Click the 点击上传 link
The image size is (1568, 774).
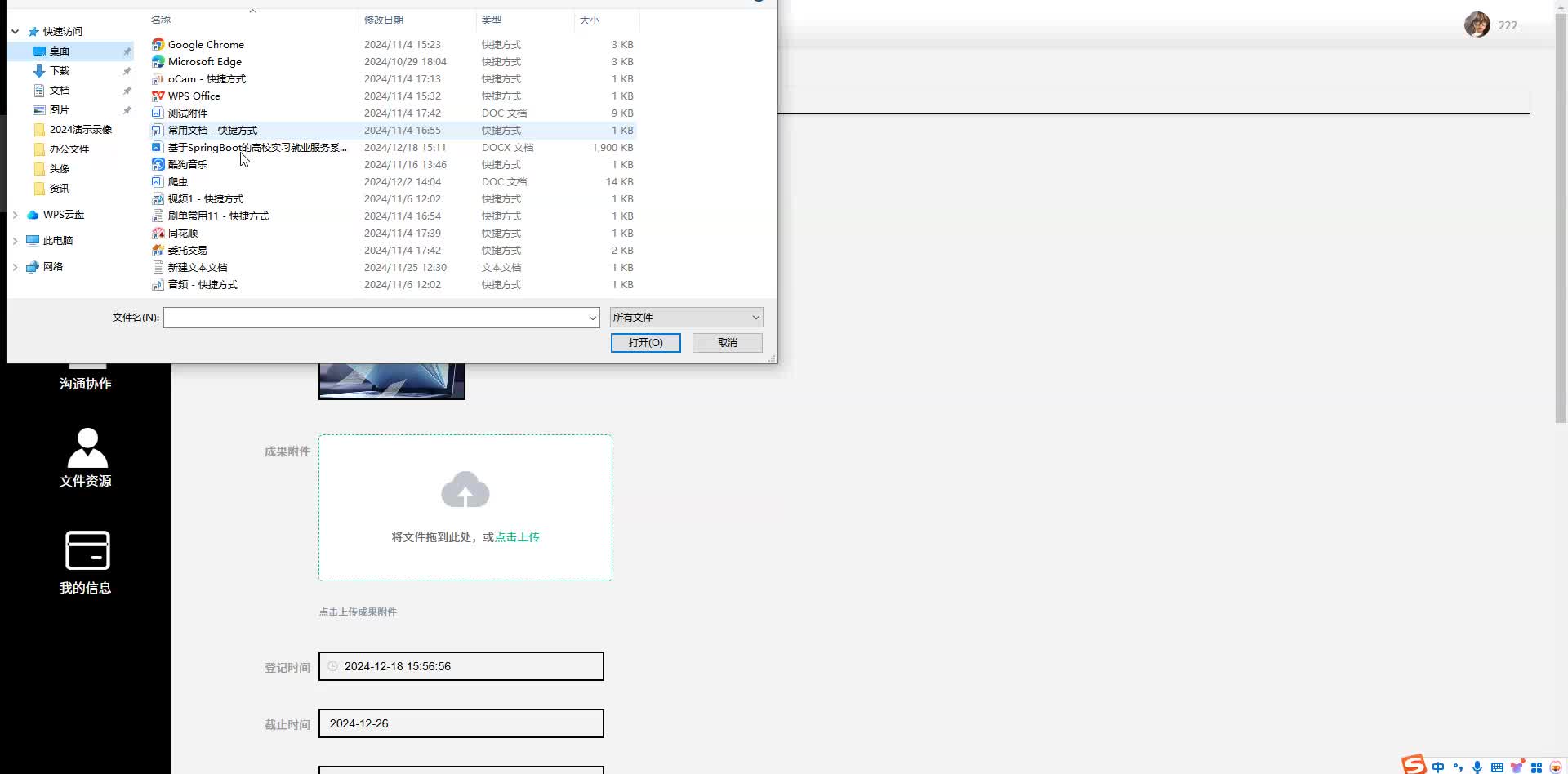tap(517, 537)
